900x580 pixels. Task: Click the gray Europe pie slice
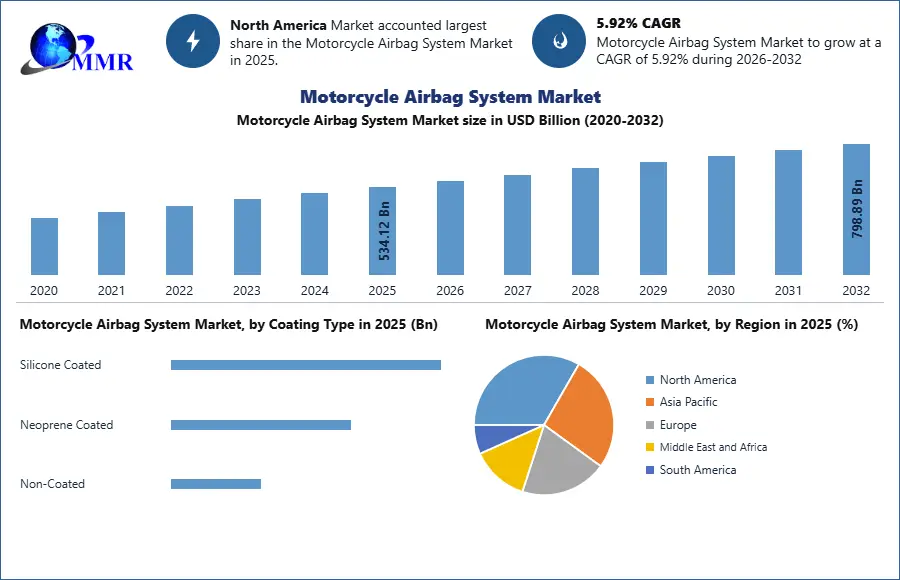(560, 465)
